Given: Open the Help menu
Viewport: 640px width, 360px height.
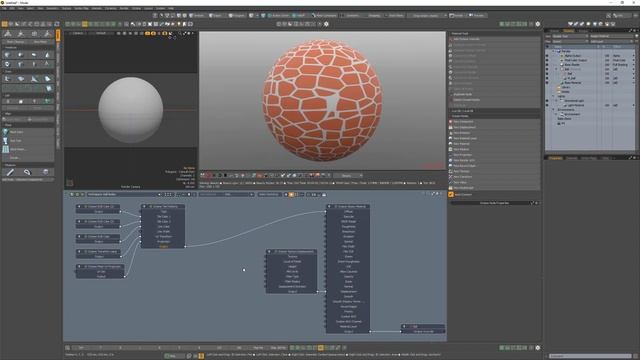Looking at the screenshot, I should [x=171, y=8].
